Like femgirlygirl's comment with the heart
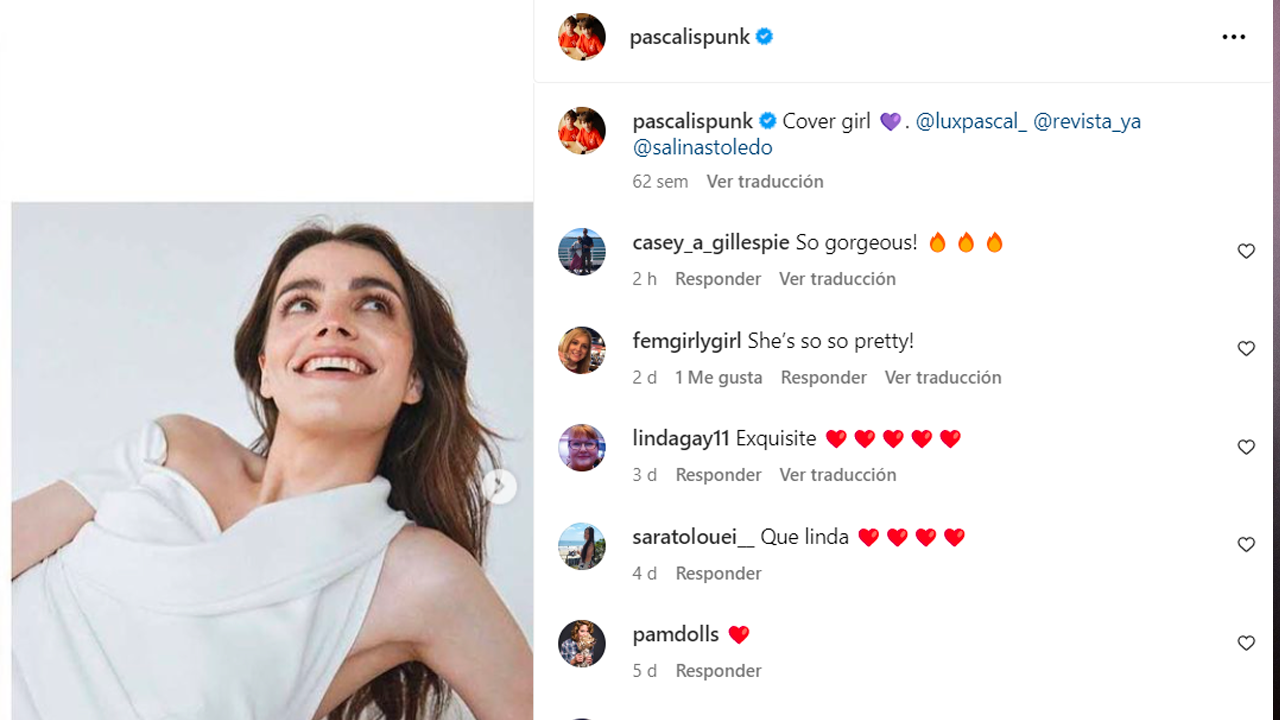The image size is (1280, 720). [1246, 348]
